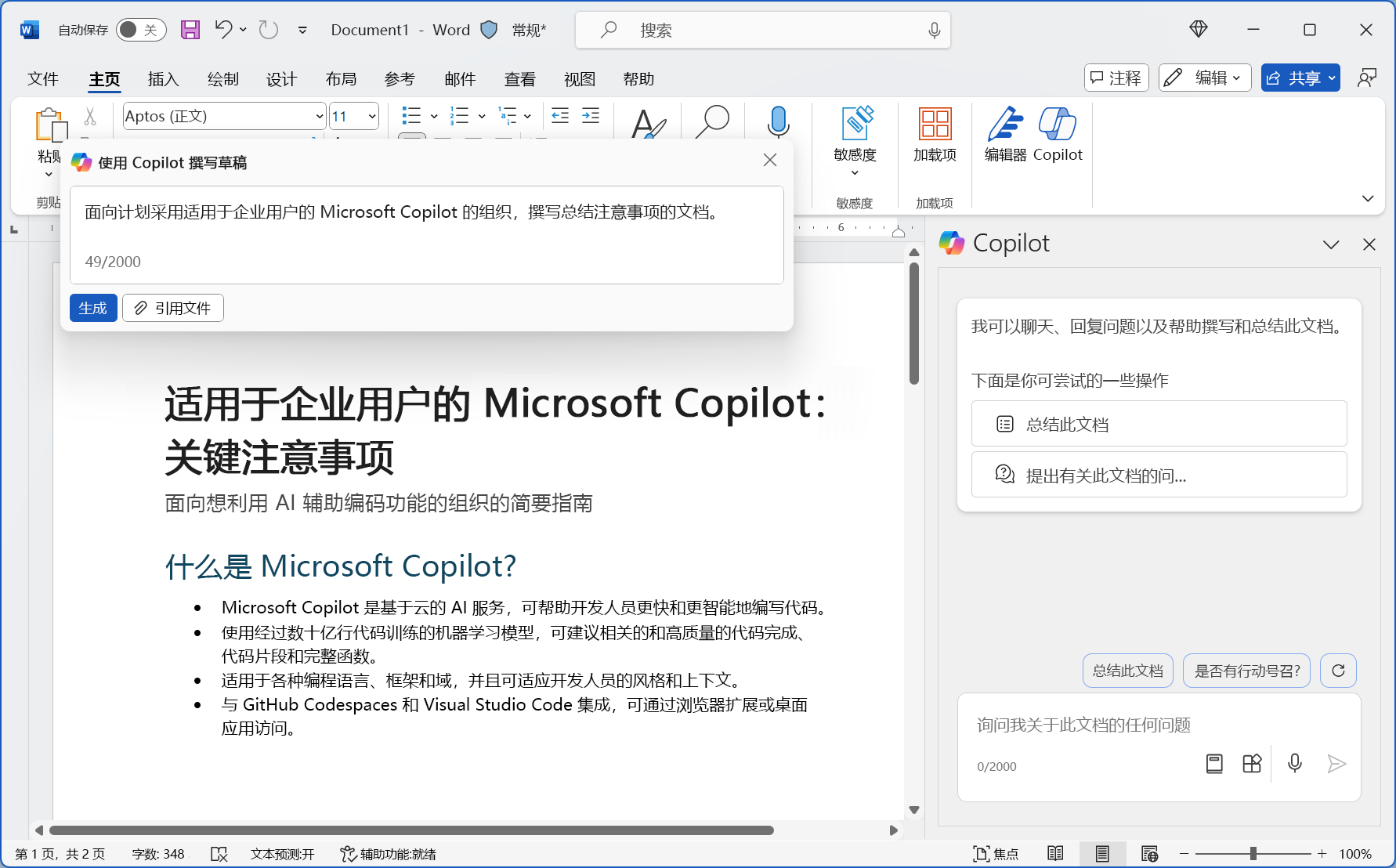Open the 帮助 ribbon tab

638,79
